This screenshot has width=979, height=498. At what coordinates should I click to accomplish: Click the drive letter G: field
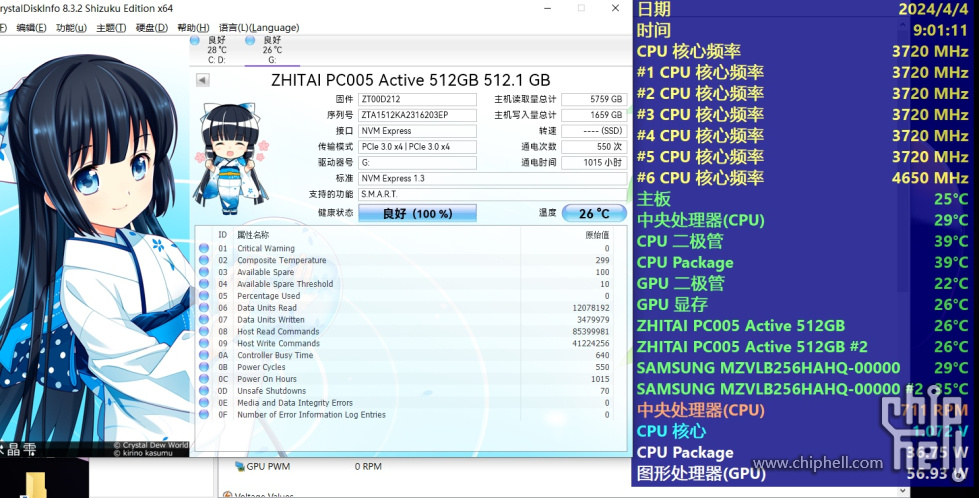(x=417, y=163)
